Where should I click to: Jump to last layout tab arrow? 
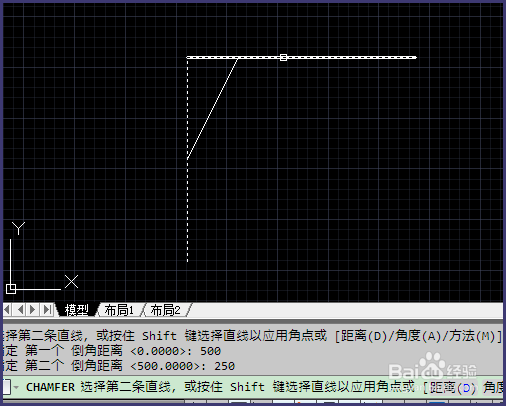click(47, 310)
